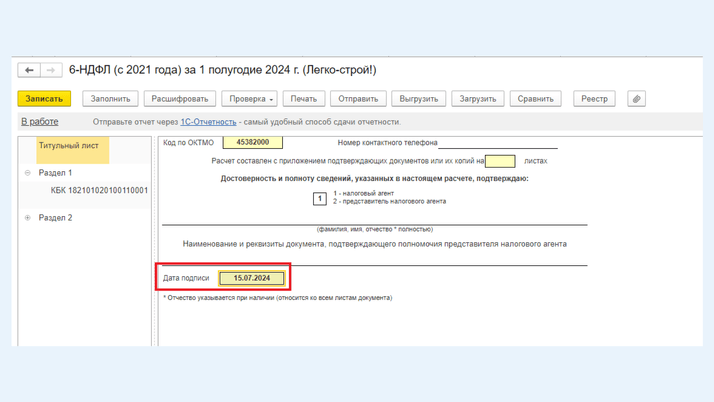Screen dimensions: 714x402
Task: Click the number of sheets field
Action: [500, 161]
